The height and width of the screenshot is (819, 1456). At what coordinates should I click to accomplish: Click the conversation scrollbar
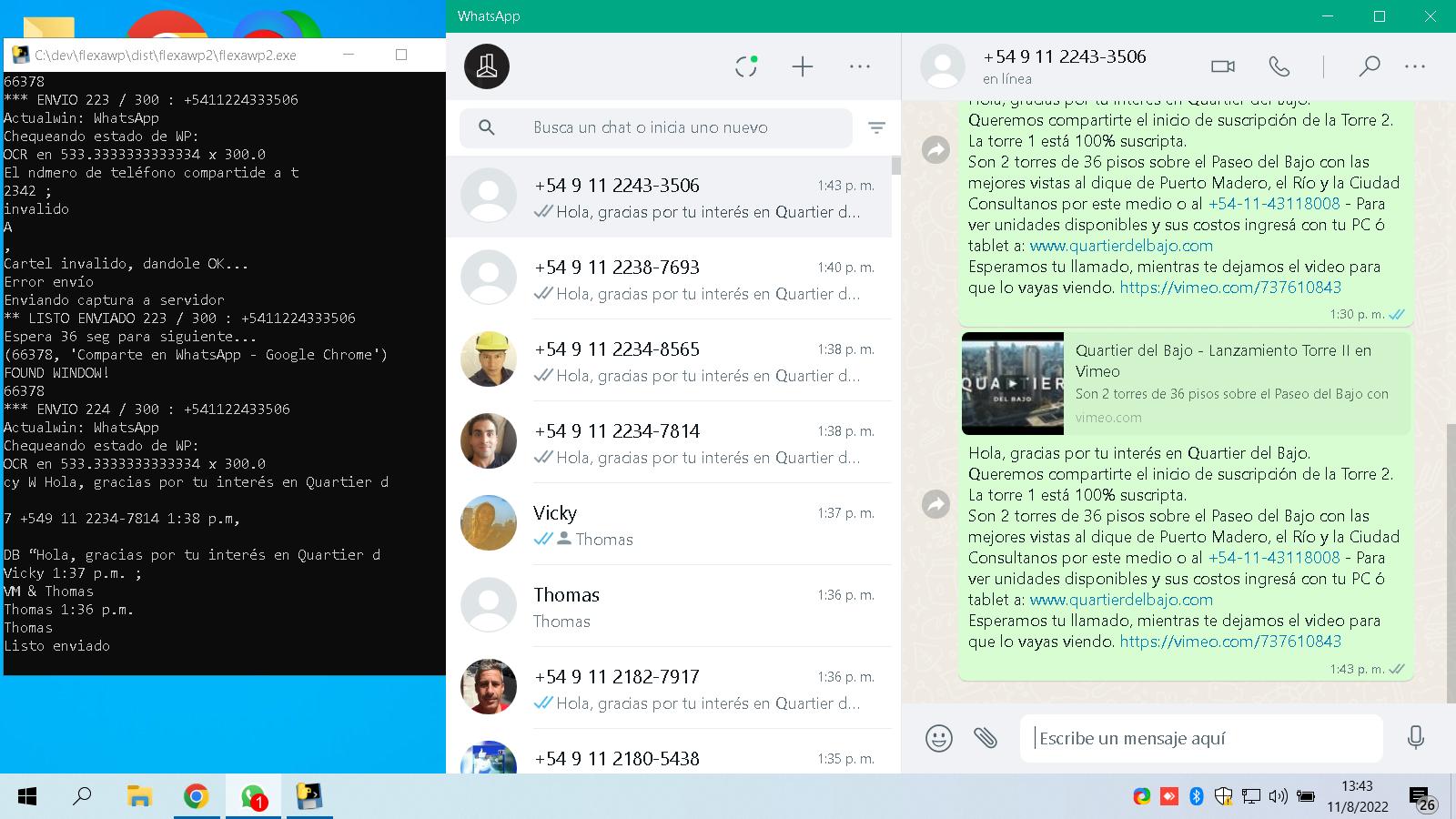(1451, 562)
